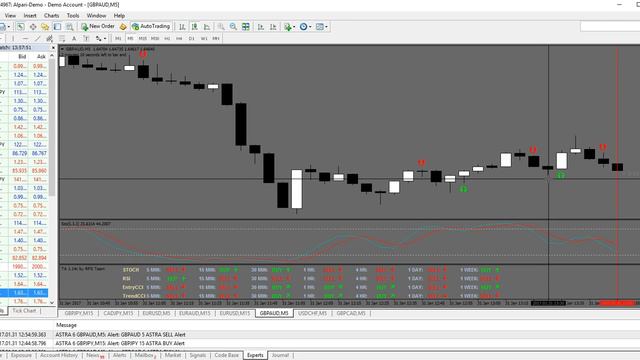Viewport: 640px width, 360px height.
Task: Zoom out on the chart
Action: click(233, 27)
